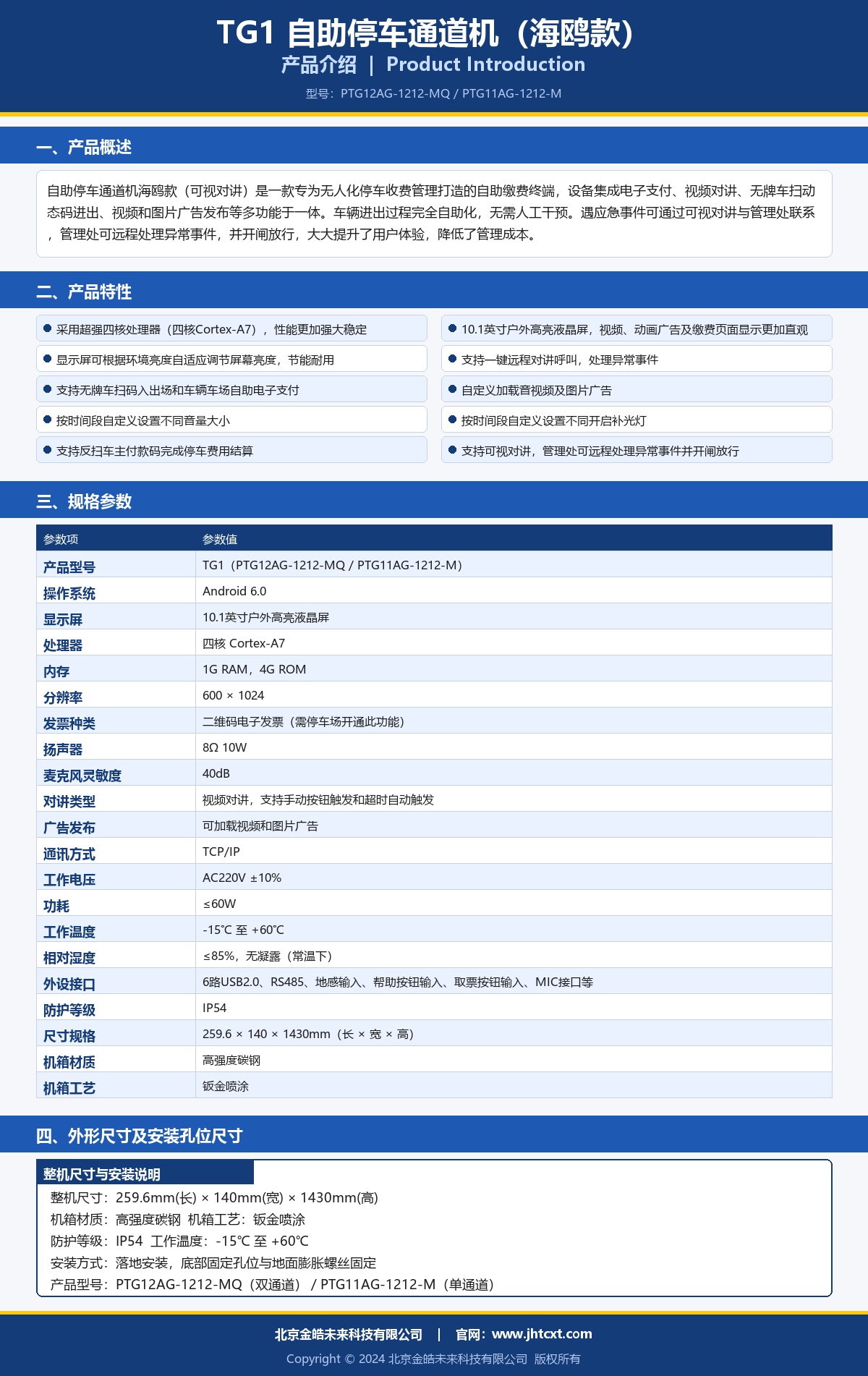Click the bullet before 按时间段自定义设置不同音量大小
Image resolution: width=868 pixels, height=1376 pixels.
click(48, 420)
